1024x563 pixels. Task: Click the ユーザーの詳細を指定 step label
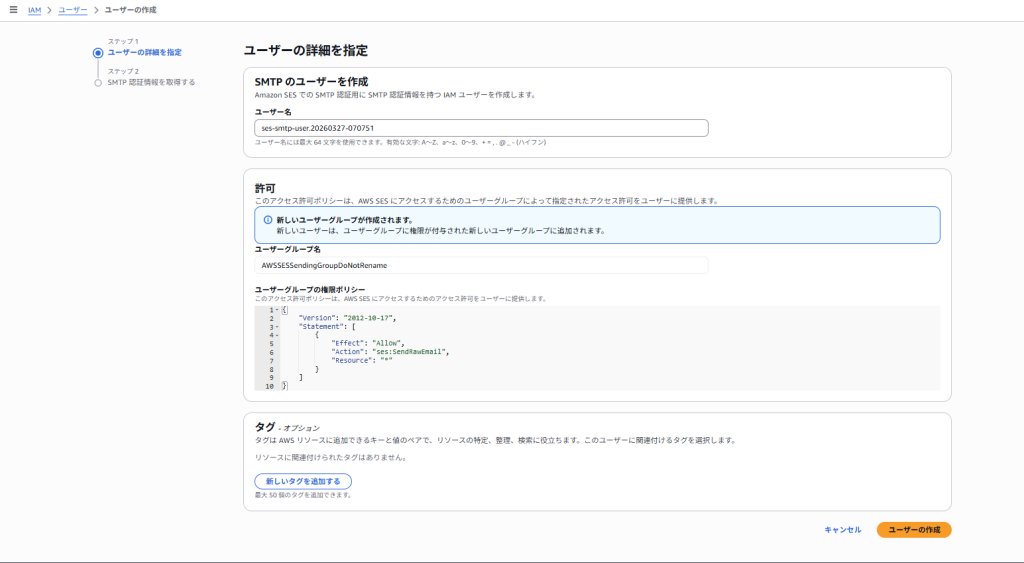pyautogui.click(x=145, y=52)
